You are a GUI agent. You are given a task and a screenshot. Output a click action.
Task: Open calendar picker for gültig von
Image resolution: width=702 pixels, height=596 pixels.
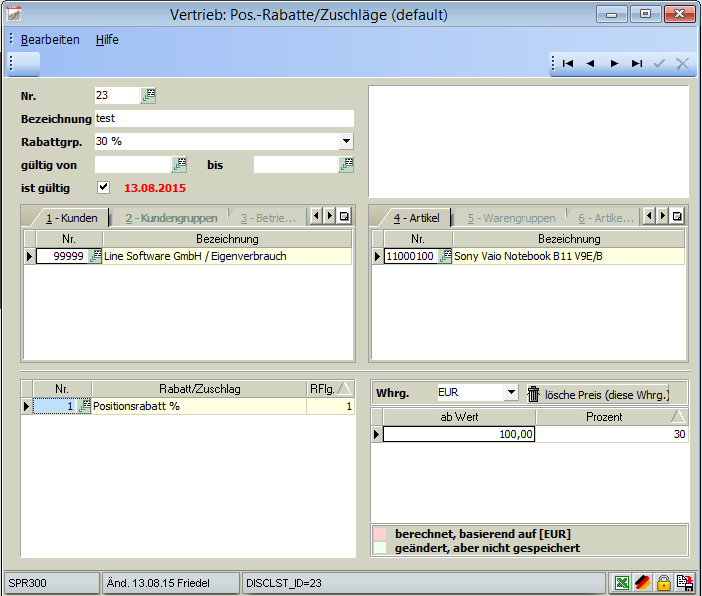pos(180,164)
